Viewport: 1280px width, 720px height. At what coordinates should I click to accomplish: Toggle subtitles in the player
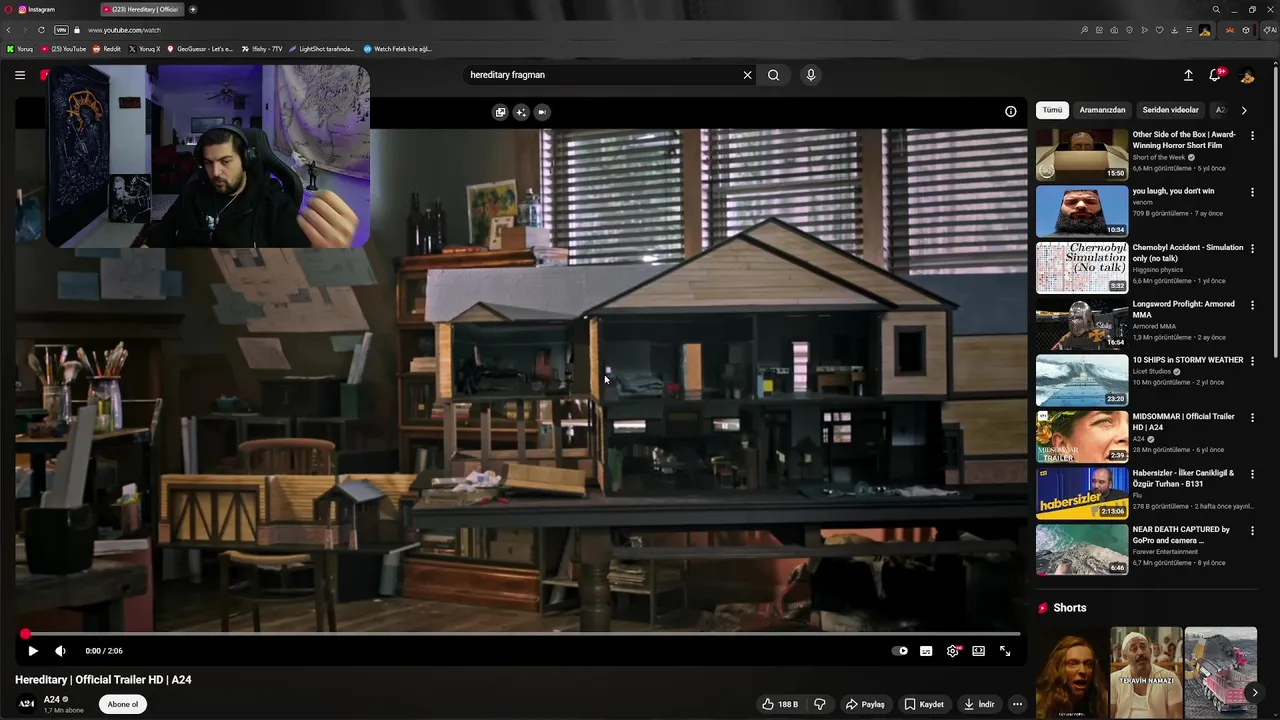coord(926,651)
